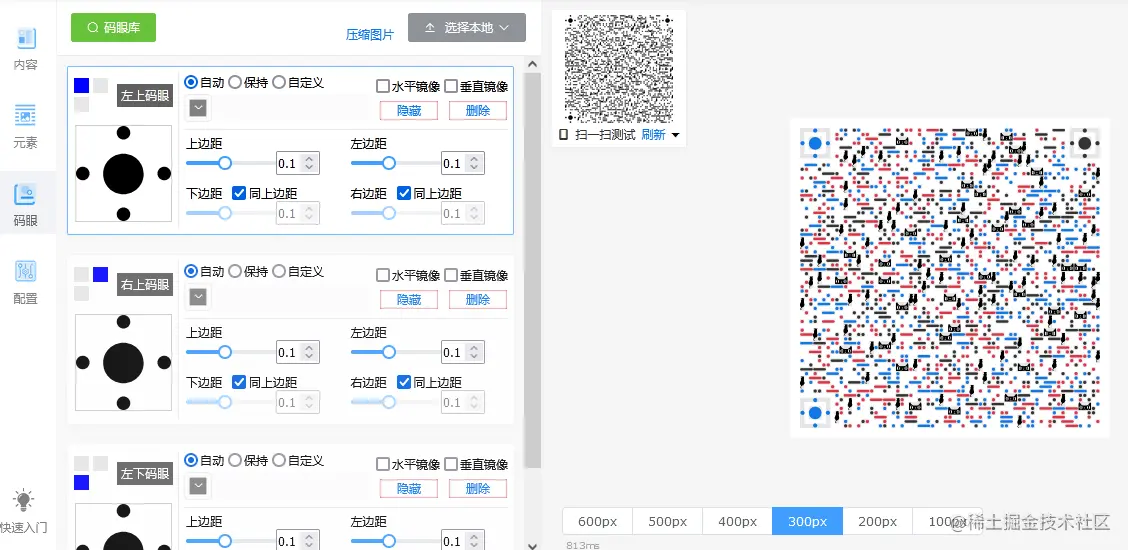Viewport: 1128px width, 550px height.
Task: Click 上边距 stepper arrows in 右上码眼 panel
Action: click(x=309, y=352)
